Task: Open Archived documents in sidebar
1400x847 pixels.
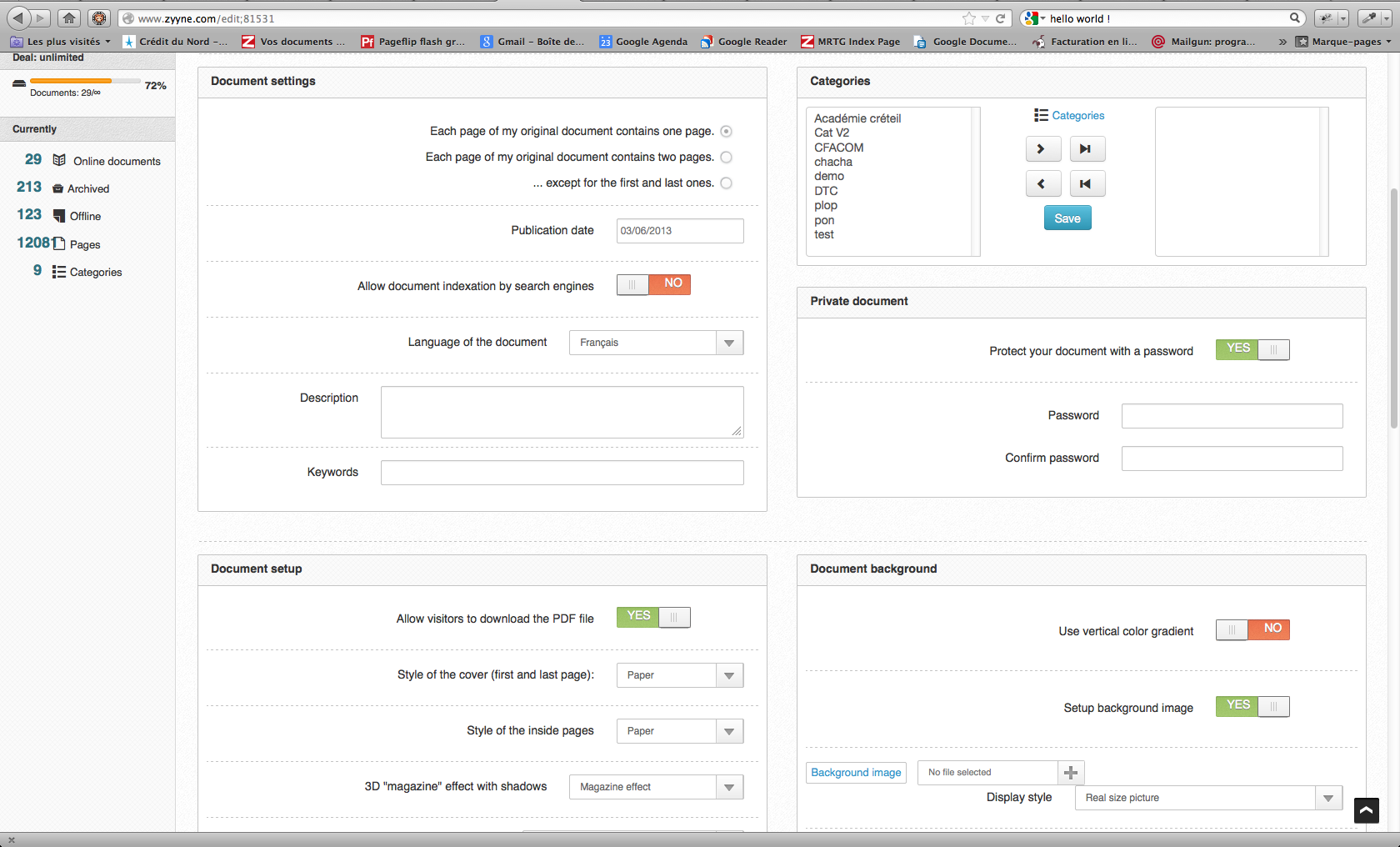Action: point(88,188)
